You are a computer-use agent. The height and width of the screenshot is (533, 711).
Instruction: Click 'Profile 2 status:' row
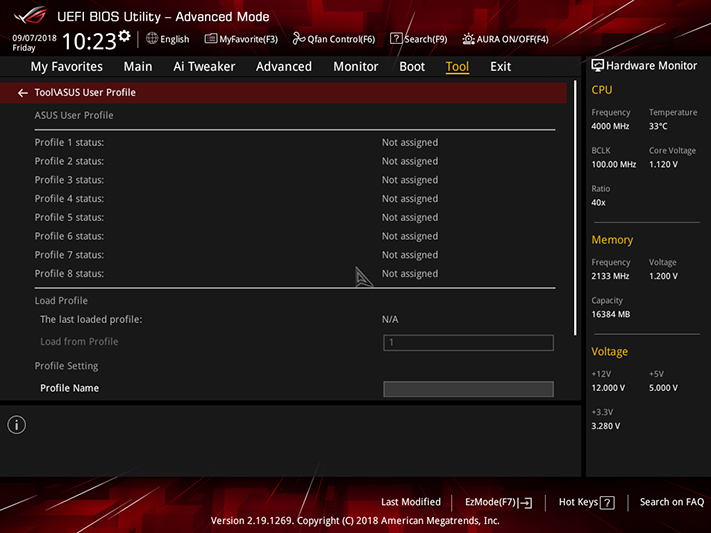click(295, 161)
